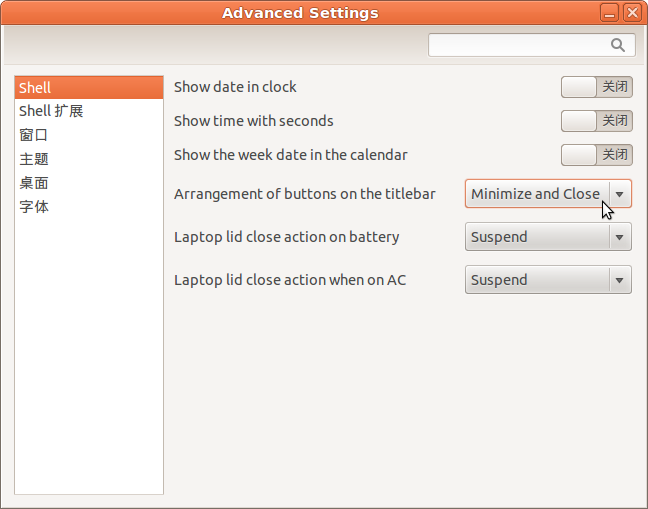Click the arrow of Minimize and Close combo
This screenshot has width=648, height=509.
pos(619,194)
